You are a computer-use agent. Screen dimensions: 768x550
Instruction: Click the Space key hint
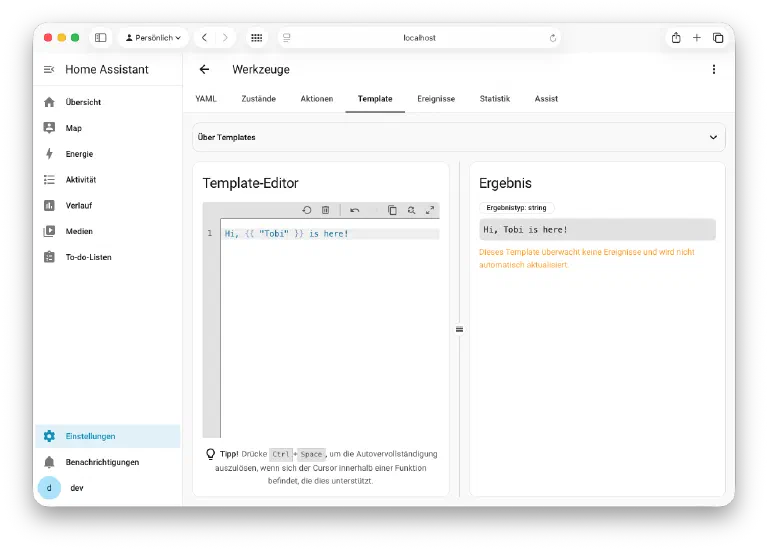311,454
